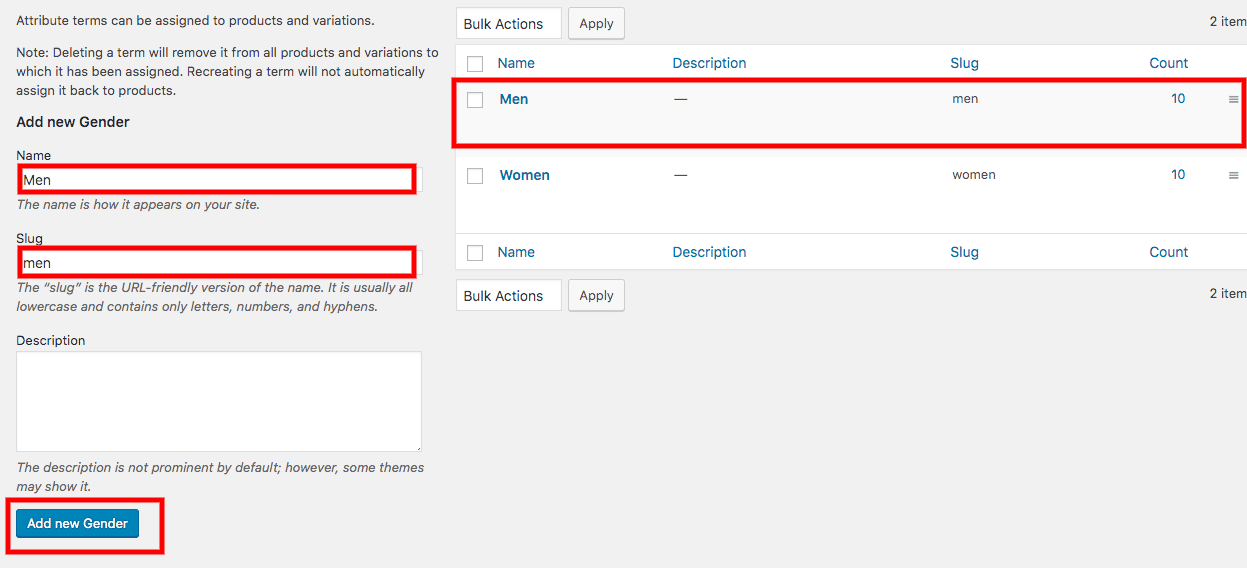Tick the checkbox beside Women term
Image resolution: width=1247 pixels, height=568 pixels.
click(x=475, y=175)
